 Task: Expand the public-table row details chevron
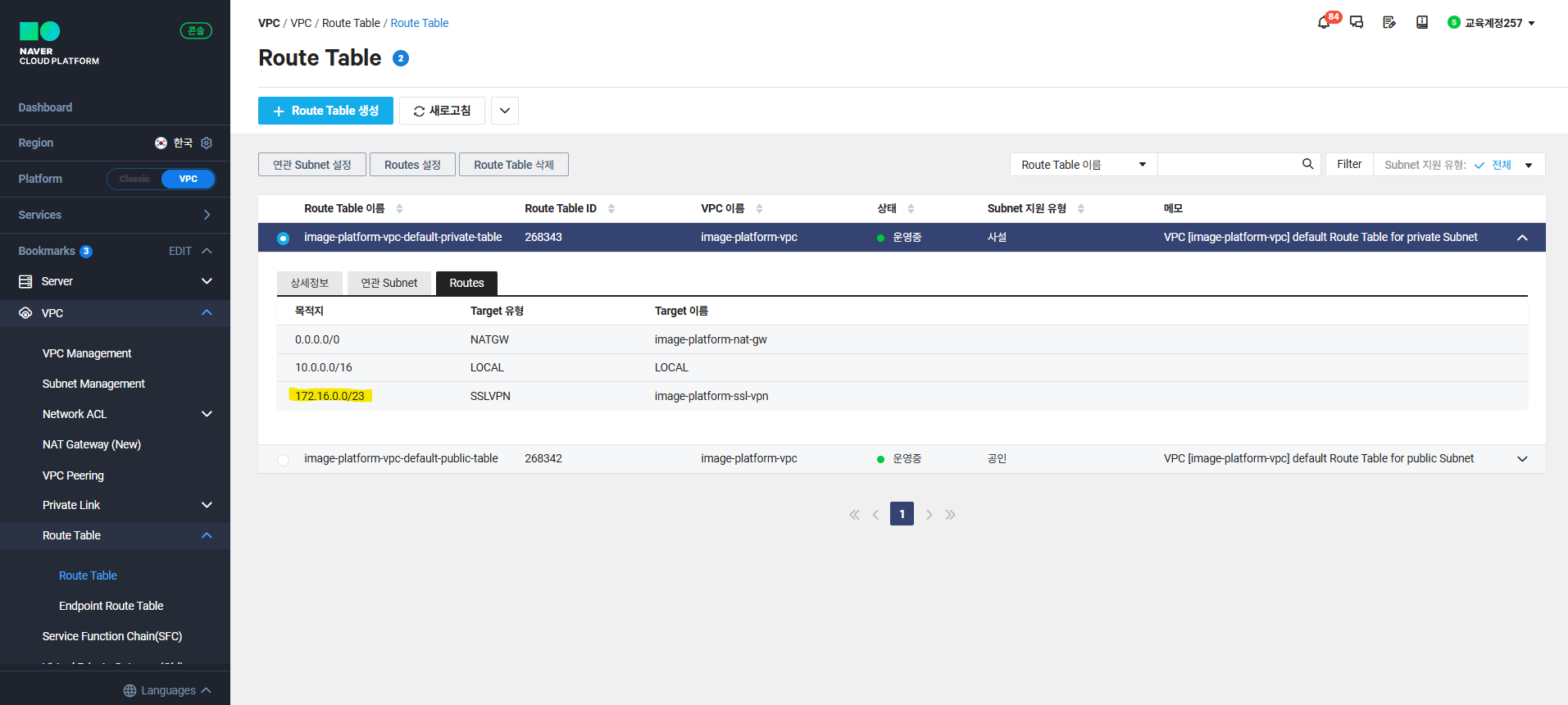pyautogui.click(x=1522, y=459)
